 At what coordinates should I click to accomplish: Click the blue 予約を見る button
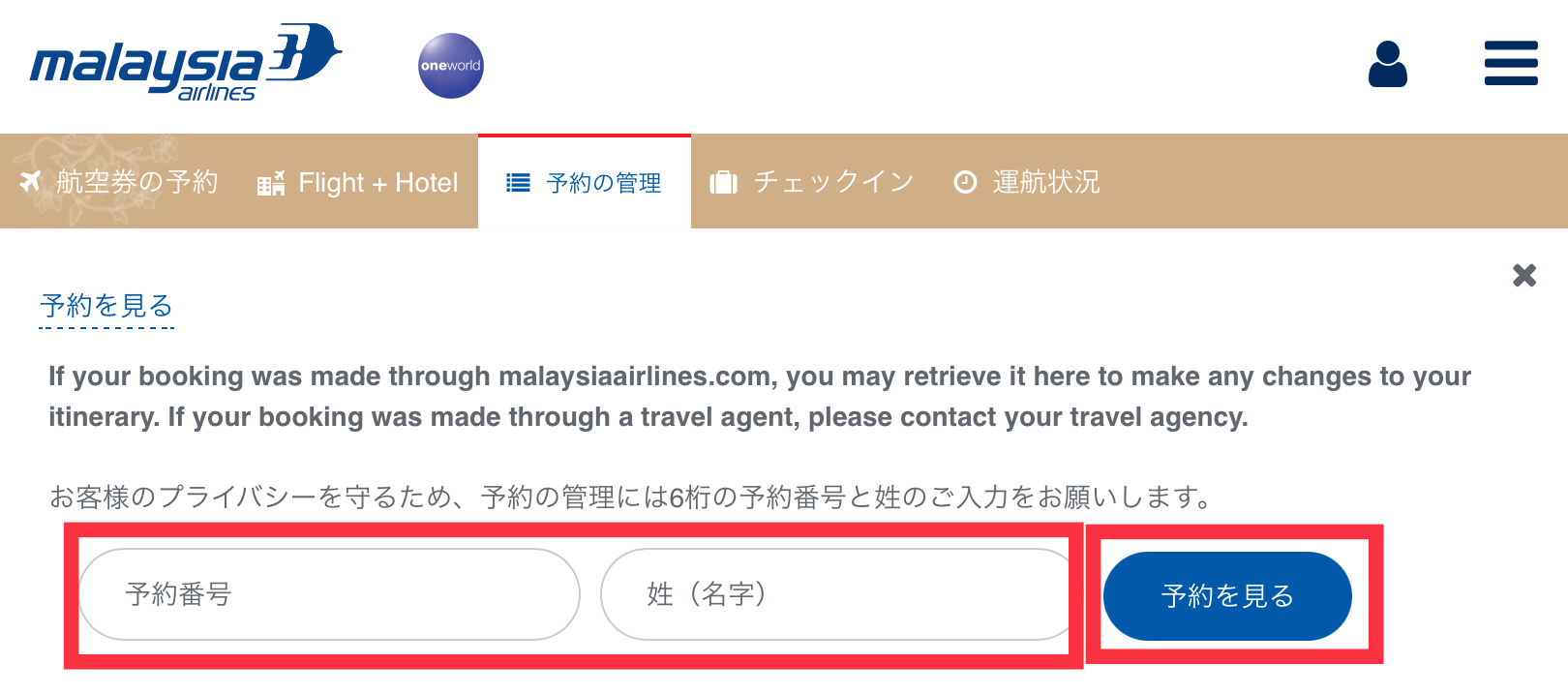click(1227, 596)
